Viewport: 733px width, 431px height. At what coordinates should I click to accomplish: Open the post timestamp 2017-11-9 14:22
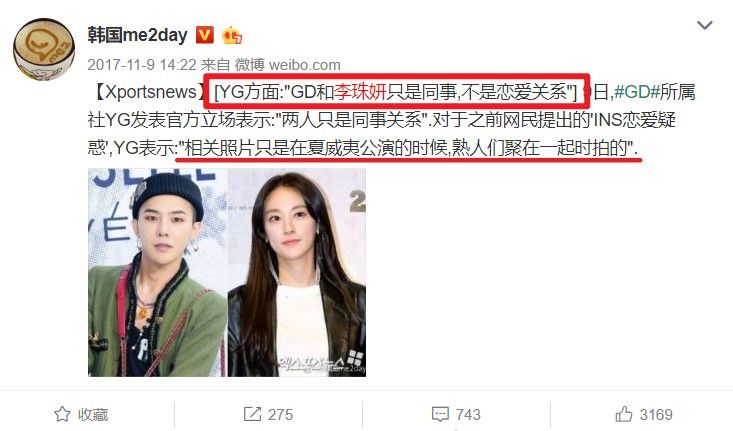(142, 65)
